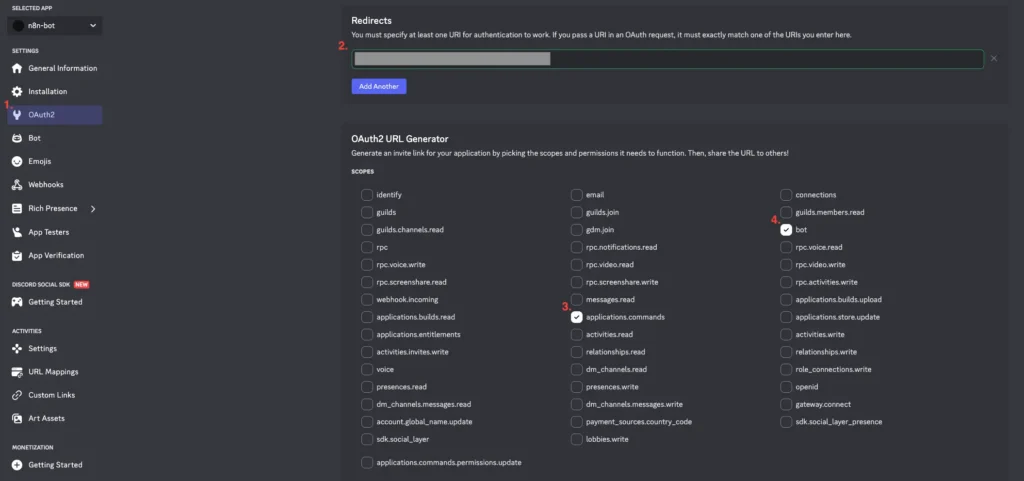Screen dimensions: 1024x481
Task: Click the Emojis smiley icon
Action: pyautogui.click(x=17, y=162)
